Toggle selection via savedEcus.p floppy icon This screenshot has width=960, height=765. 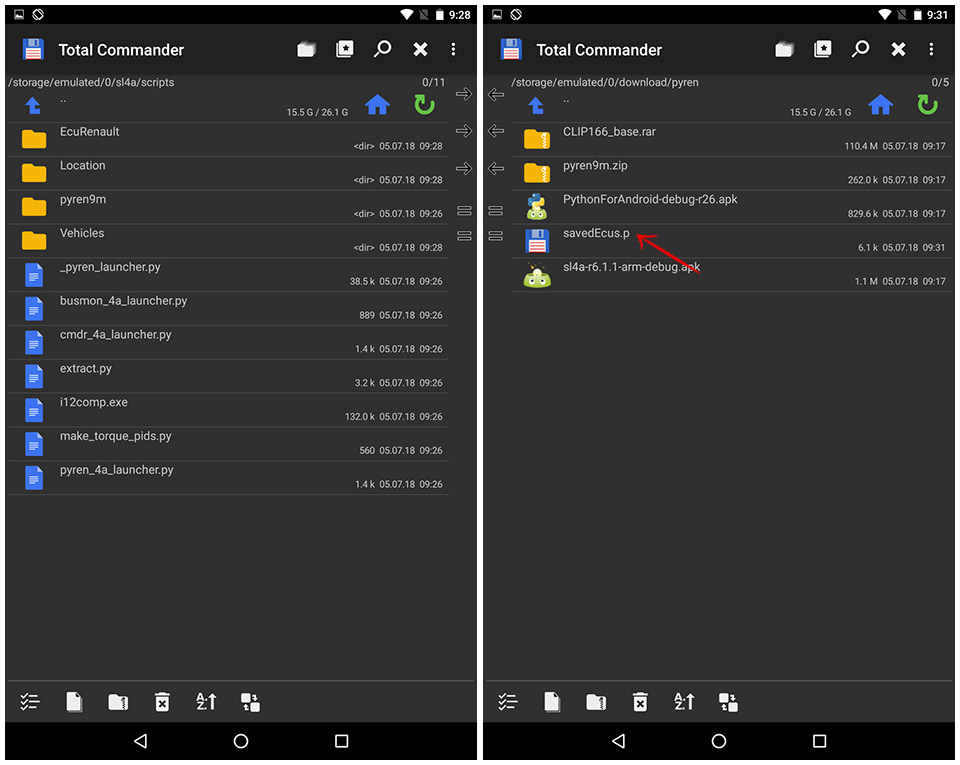pyautogui.click(x=537, y=241)
